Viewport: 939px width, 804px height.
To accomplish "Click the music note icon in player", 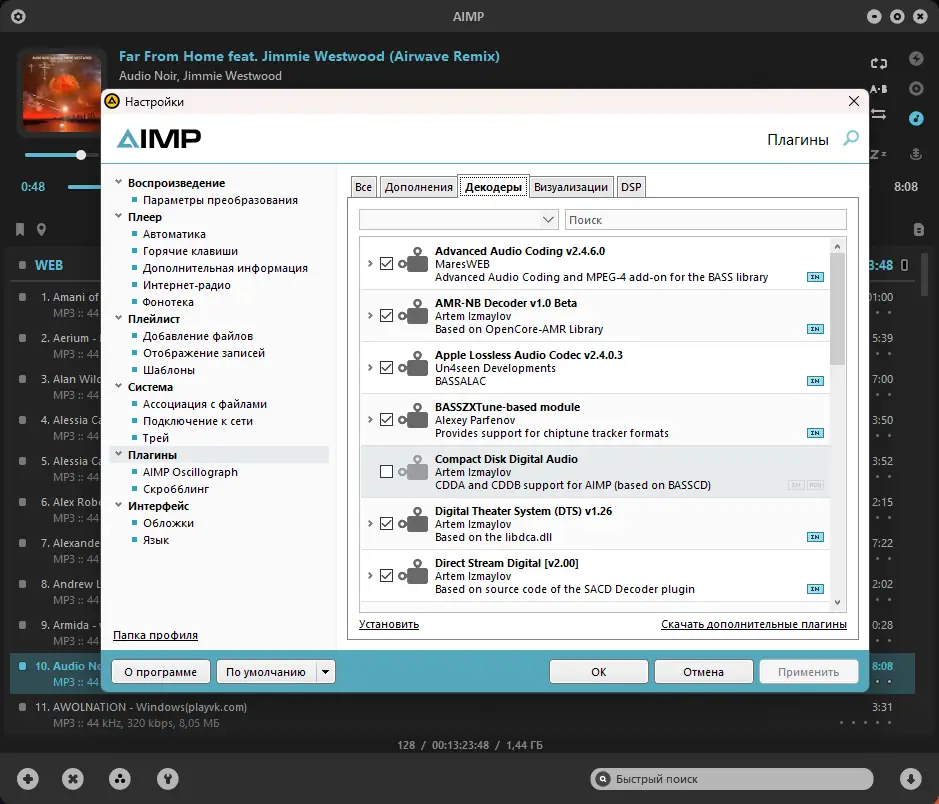I will tap(916, 118).
